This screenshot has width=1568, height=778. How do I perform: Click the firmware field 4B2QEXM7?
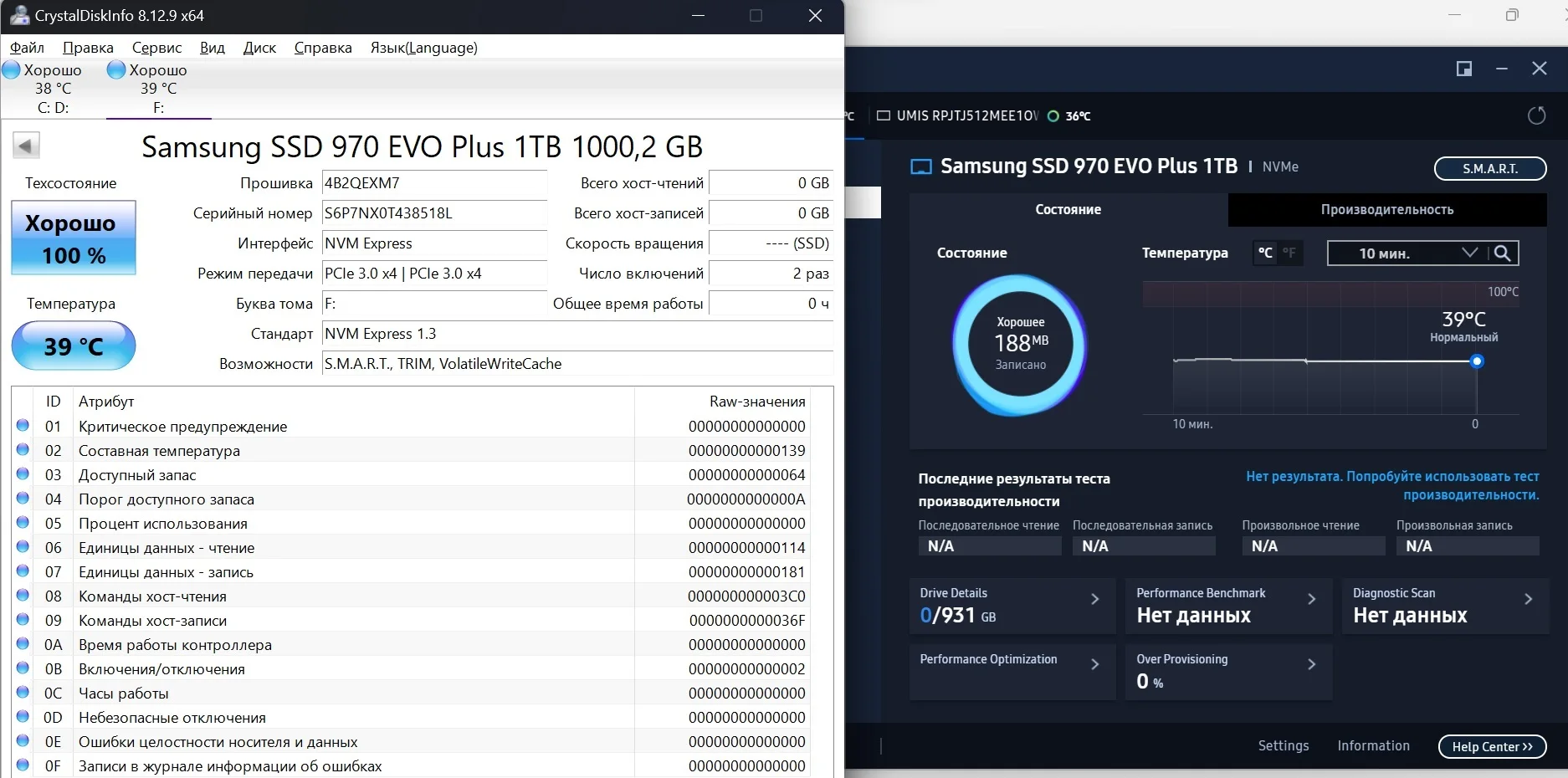point(434,183)
